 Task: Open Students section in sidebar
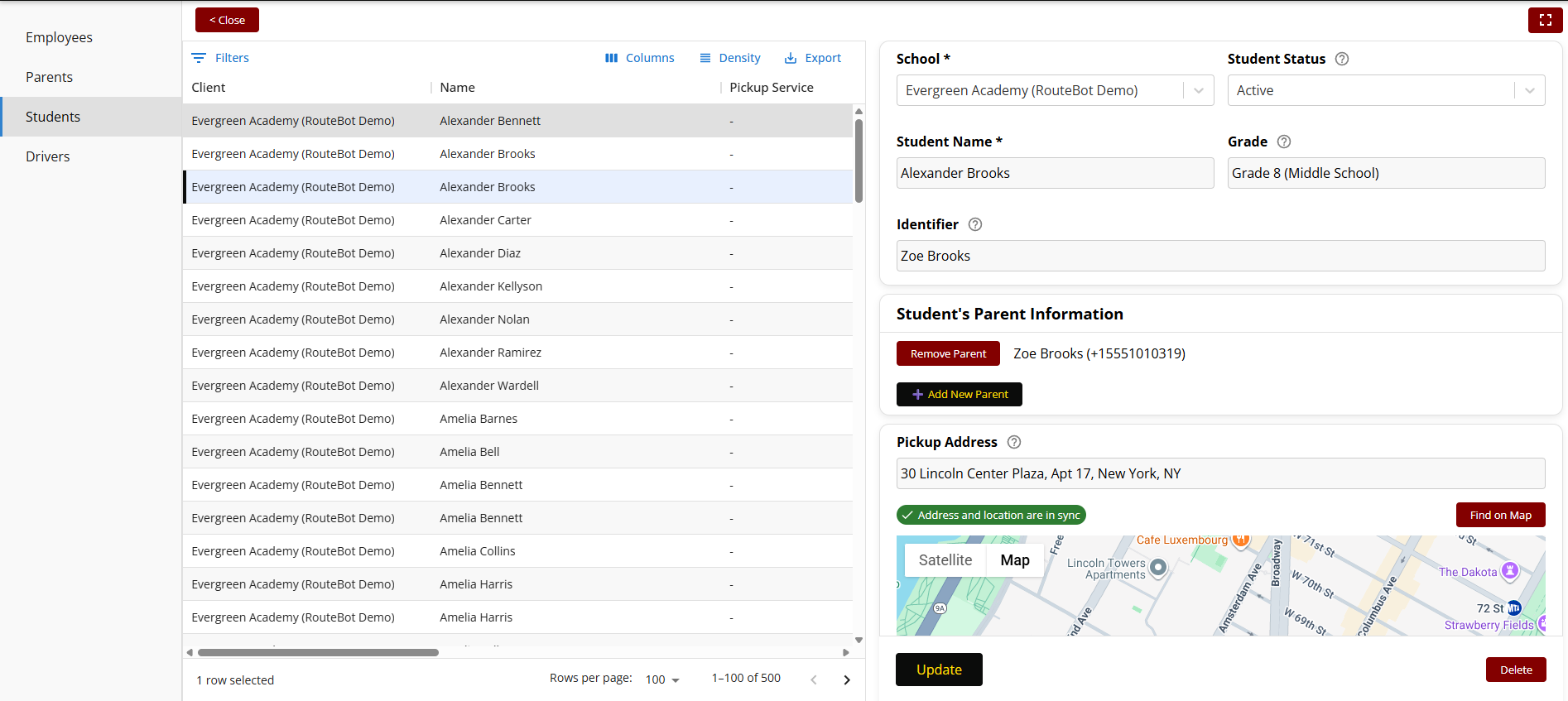click(x=91, y=117)
